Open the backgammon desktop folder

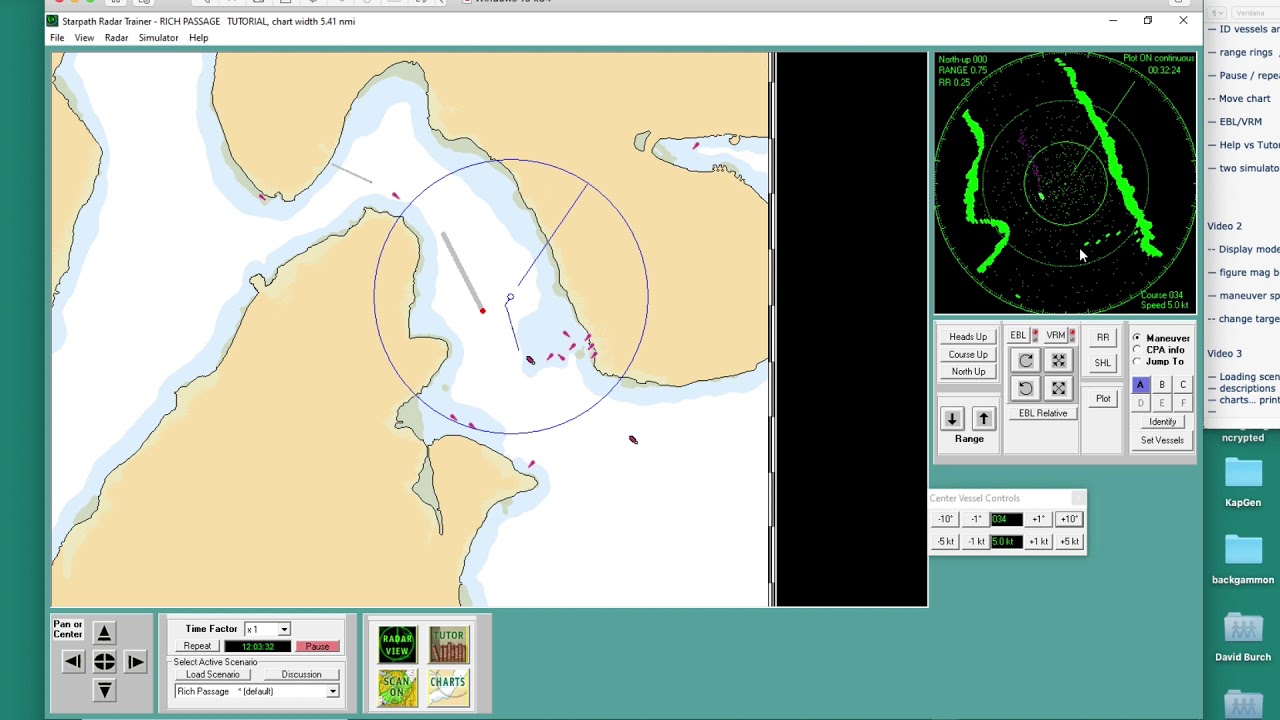(1243, 560)
